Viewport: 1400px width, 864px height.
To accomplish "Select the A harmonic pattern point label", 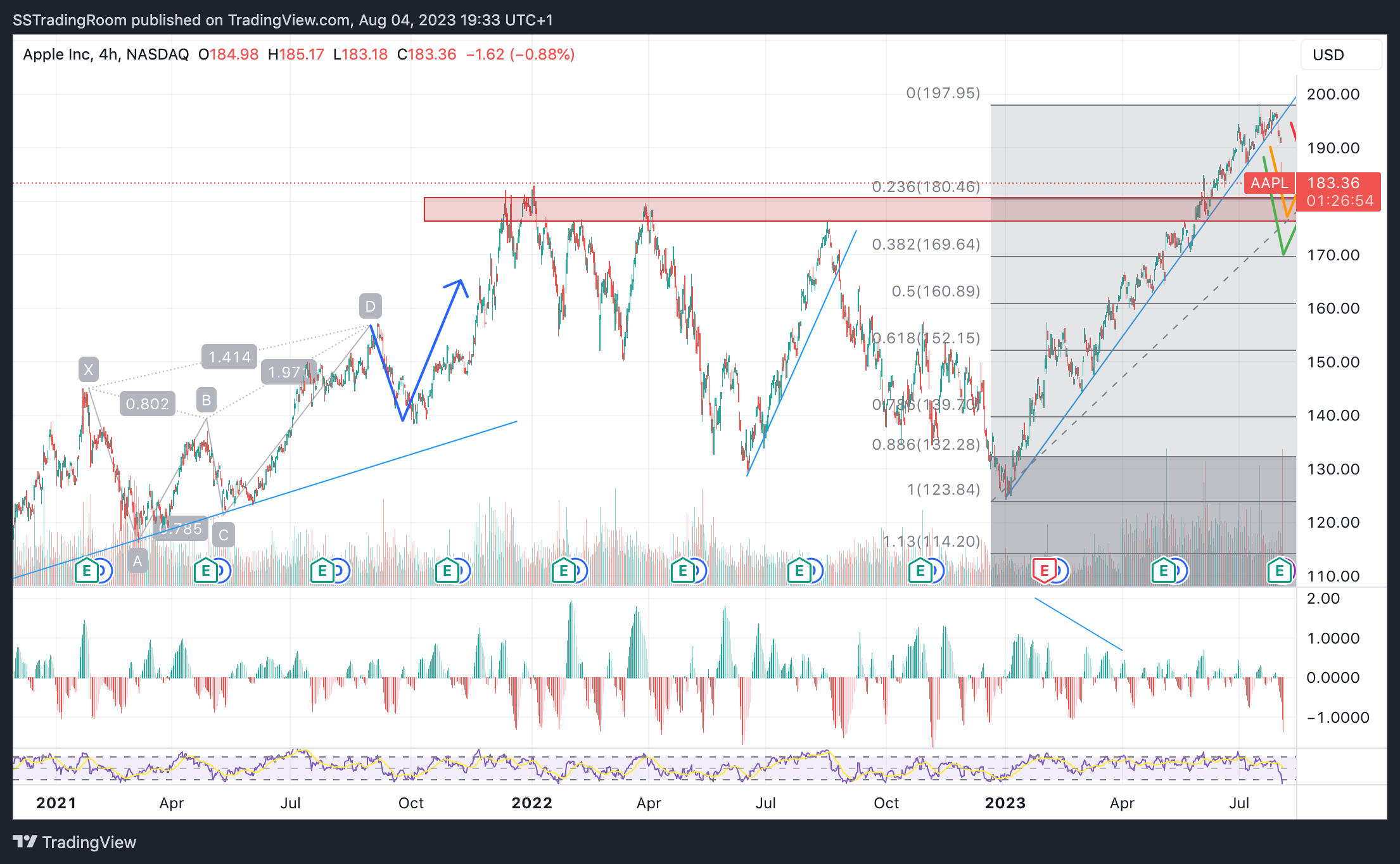I will click(x=137, y=561).
